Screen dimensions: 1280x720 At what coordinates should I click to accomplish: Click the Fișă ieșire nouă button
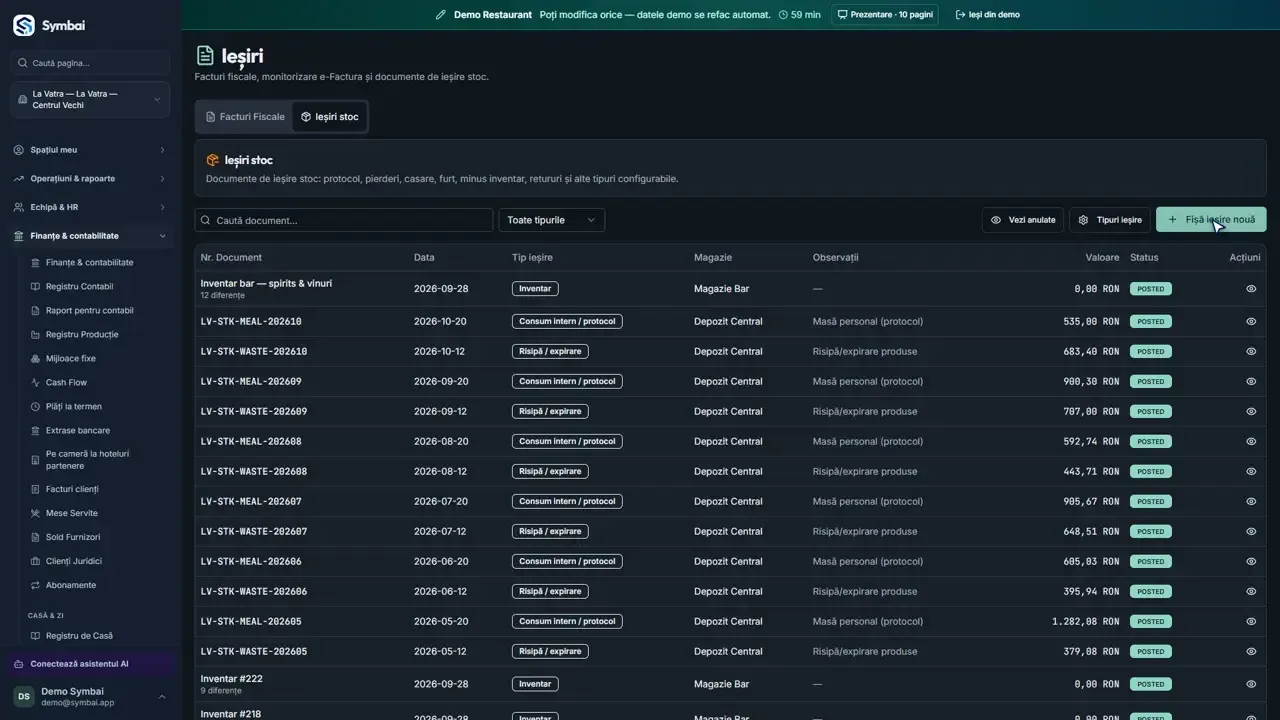[x=1211, y=220]
